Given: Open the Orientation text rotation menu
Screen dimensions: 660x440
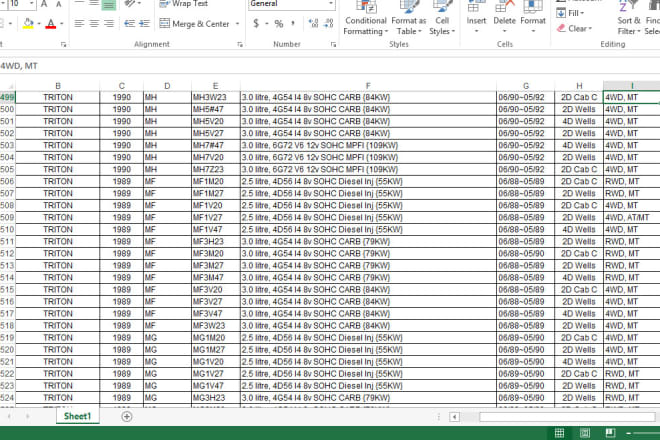Looking at the screenshot, I should (x=131, y=4).
